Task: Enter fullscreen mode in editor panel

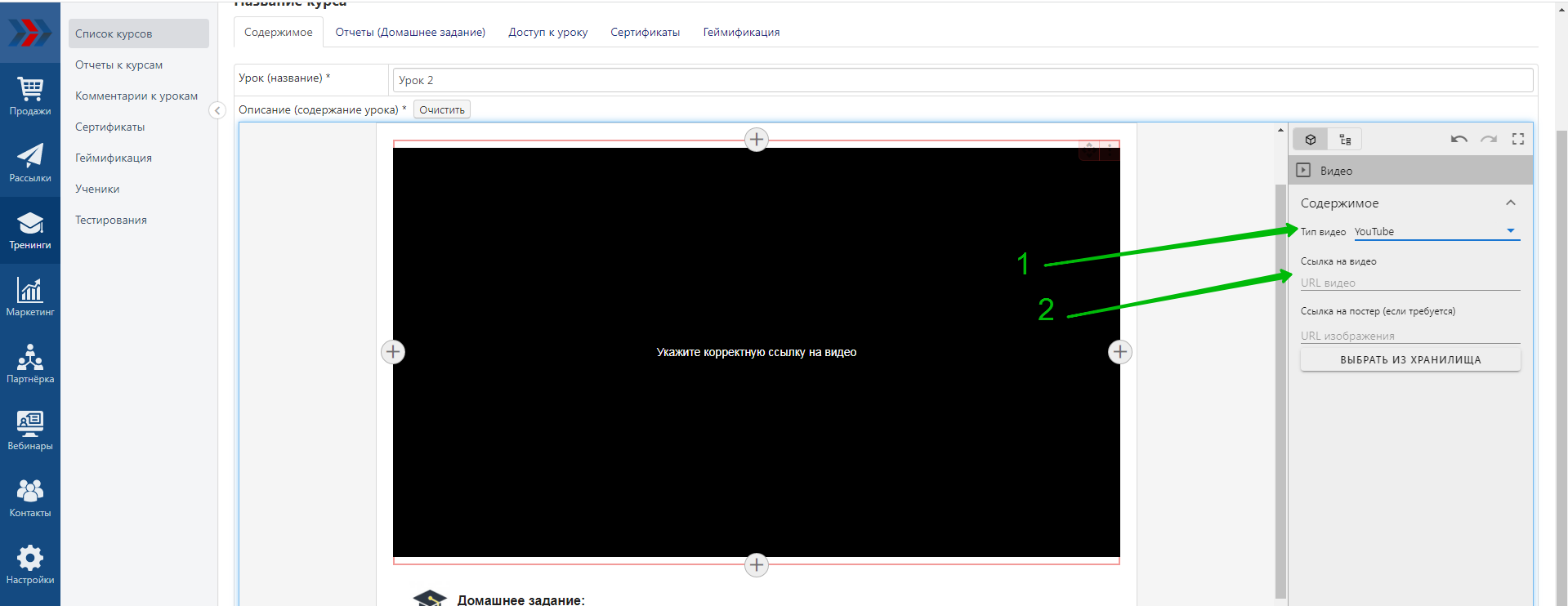Action: [1518, 140]
